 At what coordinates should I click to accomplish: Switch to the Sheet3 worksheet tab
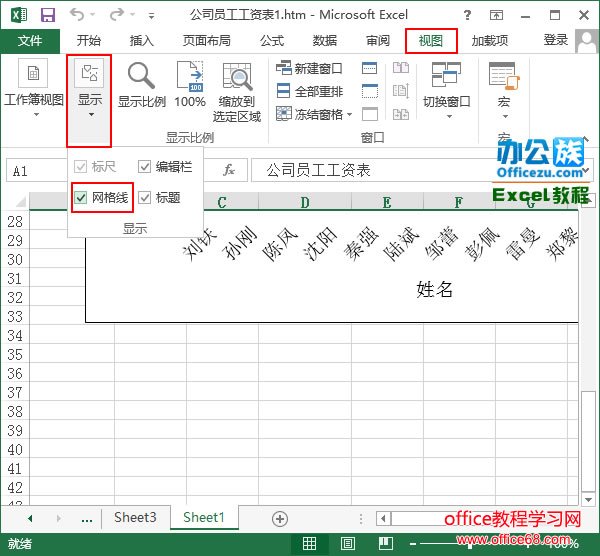pyautogui.click(x=135, y=518)
